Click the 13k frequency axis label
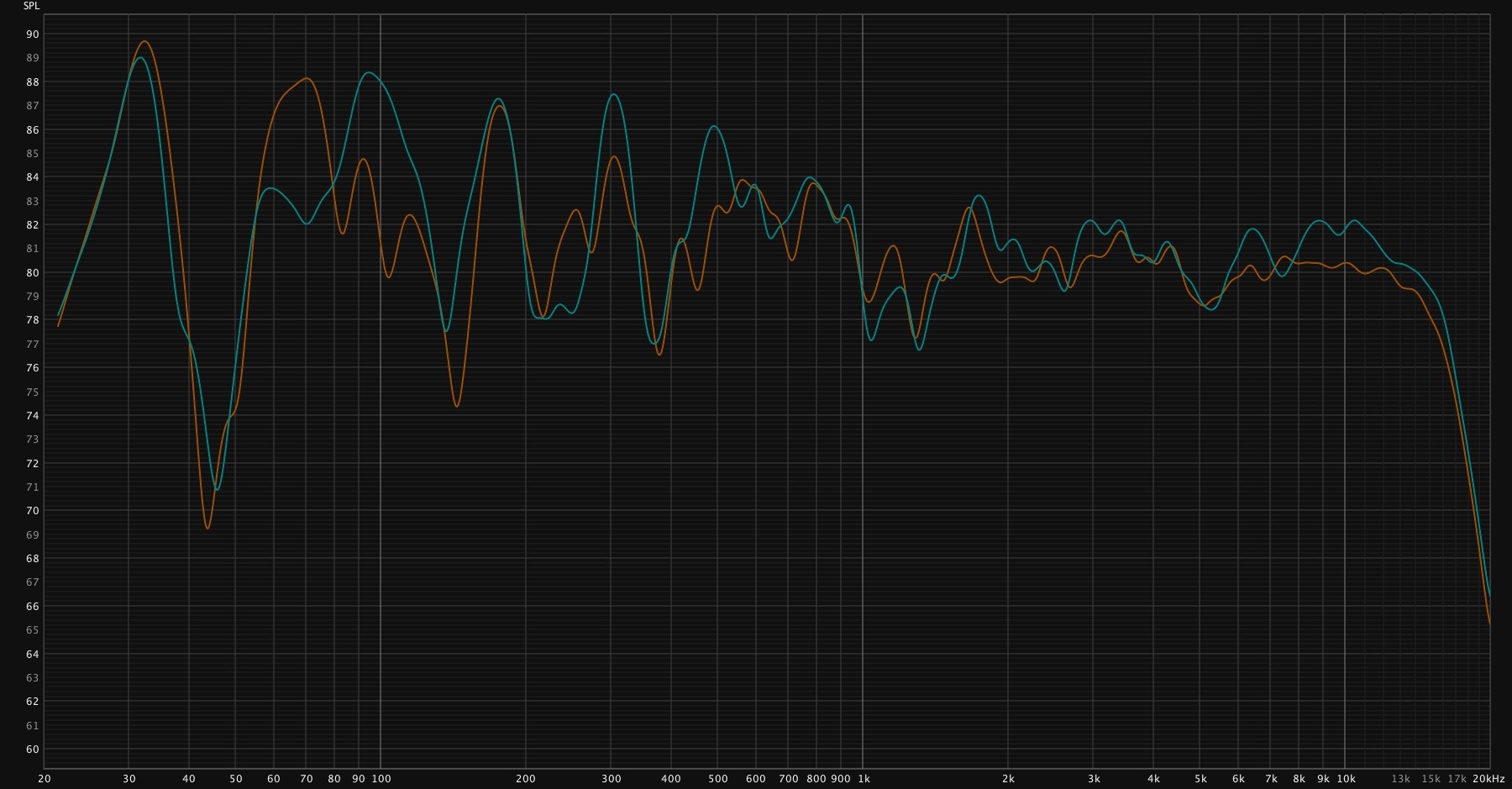The height and width of the screenshot is (789, 1512). [1401, 779]
